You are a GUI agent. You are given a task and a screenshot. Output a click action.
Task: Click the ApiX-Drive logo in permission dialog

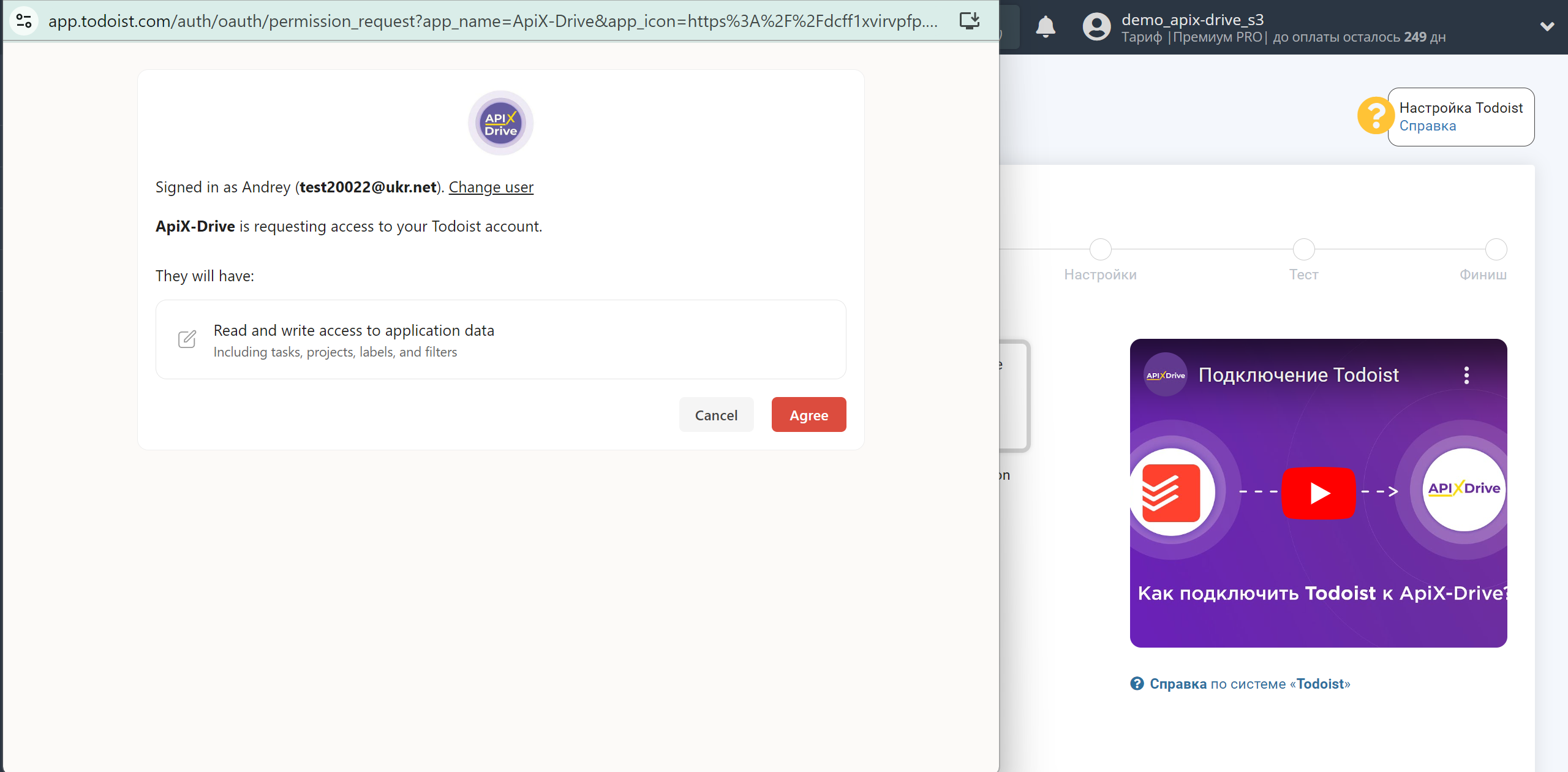tap(500, 123)
